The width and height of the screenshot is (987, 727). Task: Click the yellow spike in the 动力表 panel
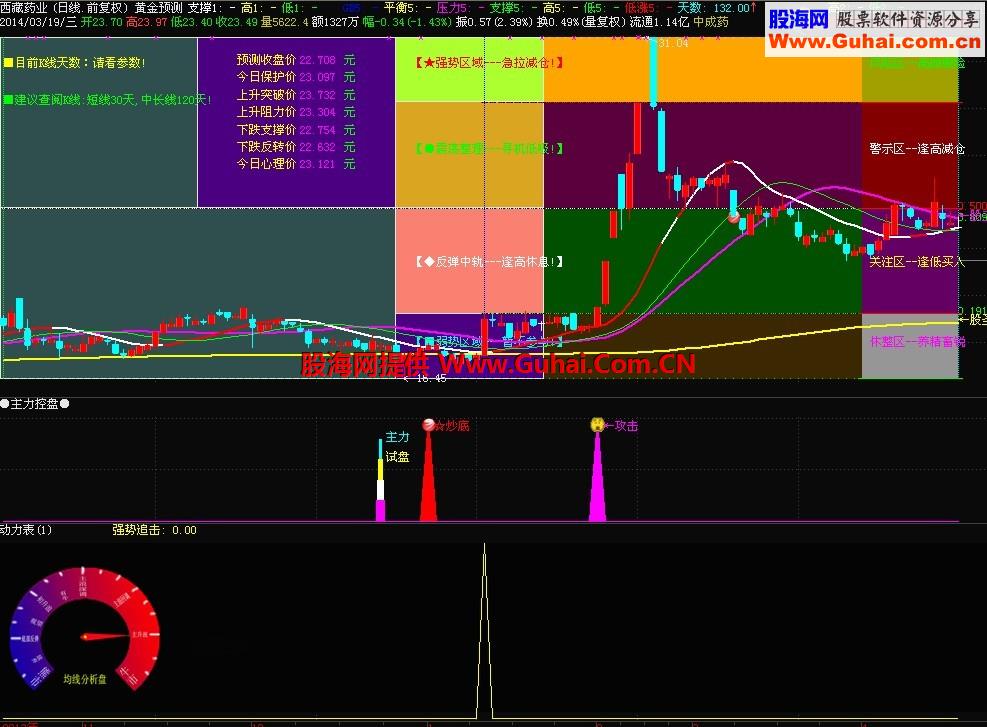pyautogui.click(x=484, y=631)
